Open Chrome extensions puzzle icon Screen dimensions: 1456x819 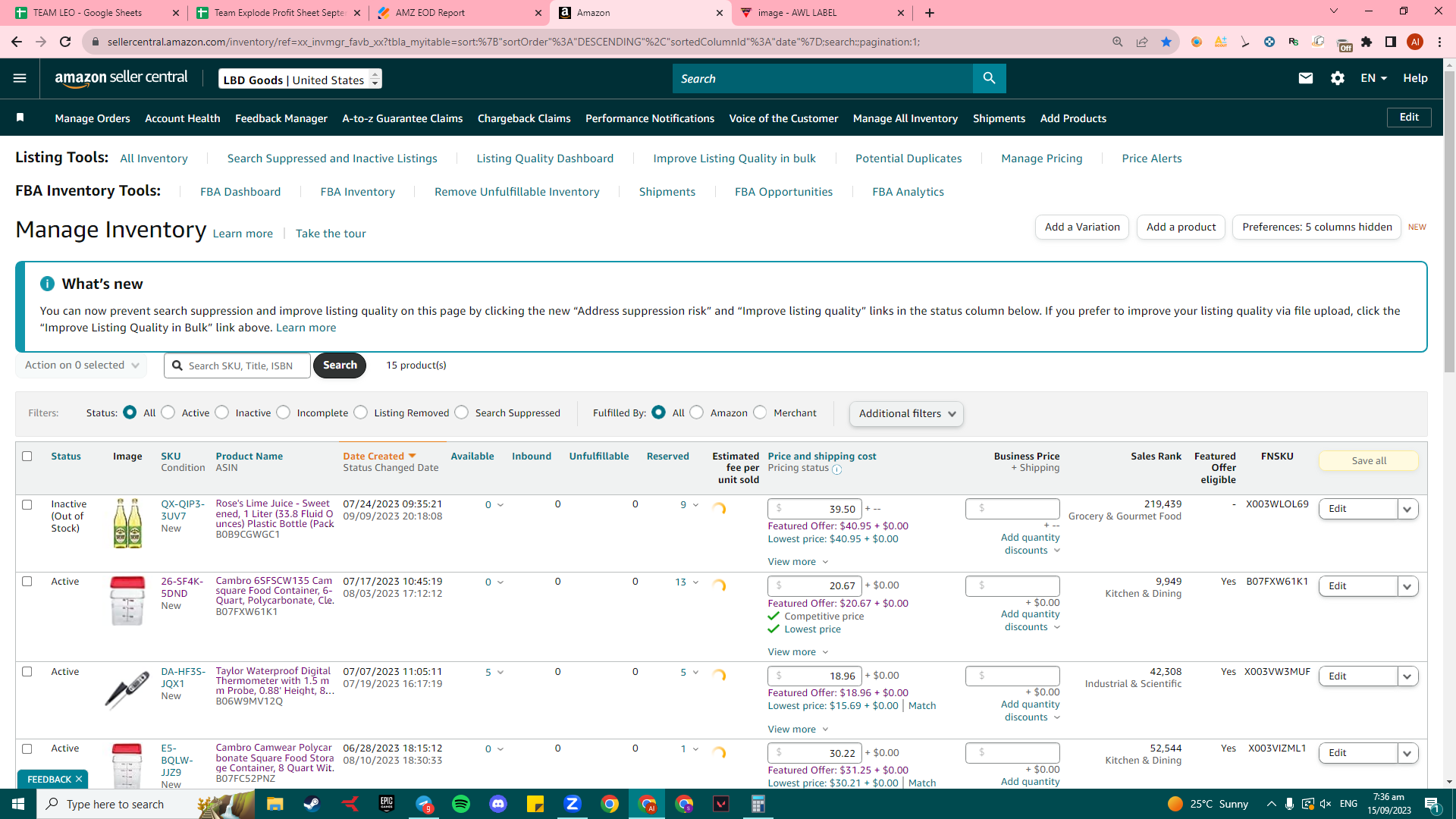[1367, 42]
